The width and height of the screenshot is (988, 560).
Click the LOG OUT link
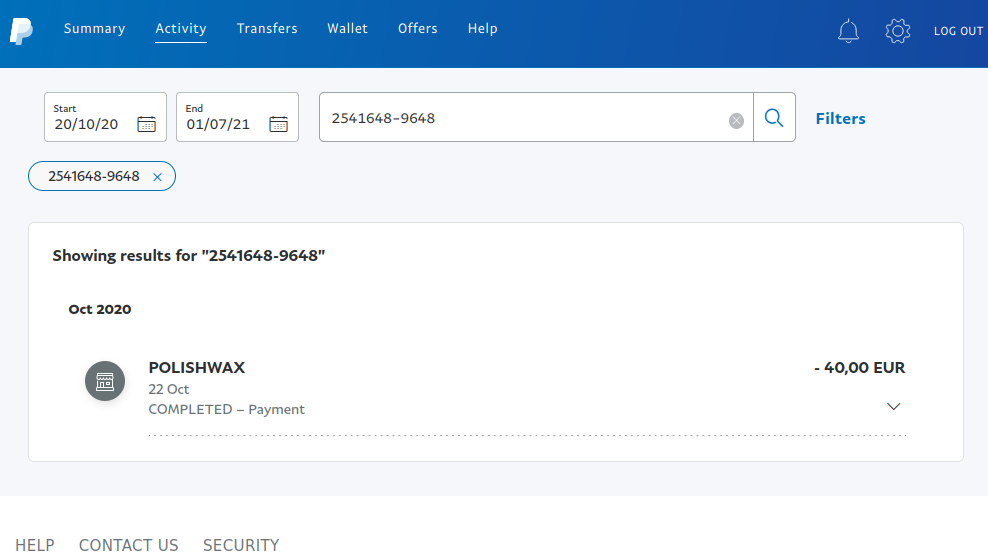958,31
